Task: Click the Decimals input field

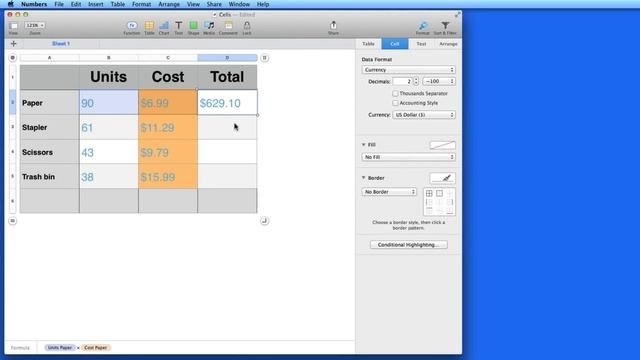Action: point(402,81)
